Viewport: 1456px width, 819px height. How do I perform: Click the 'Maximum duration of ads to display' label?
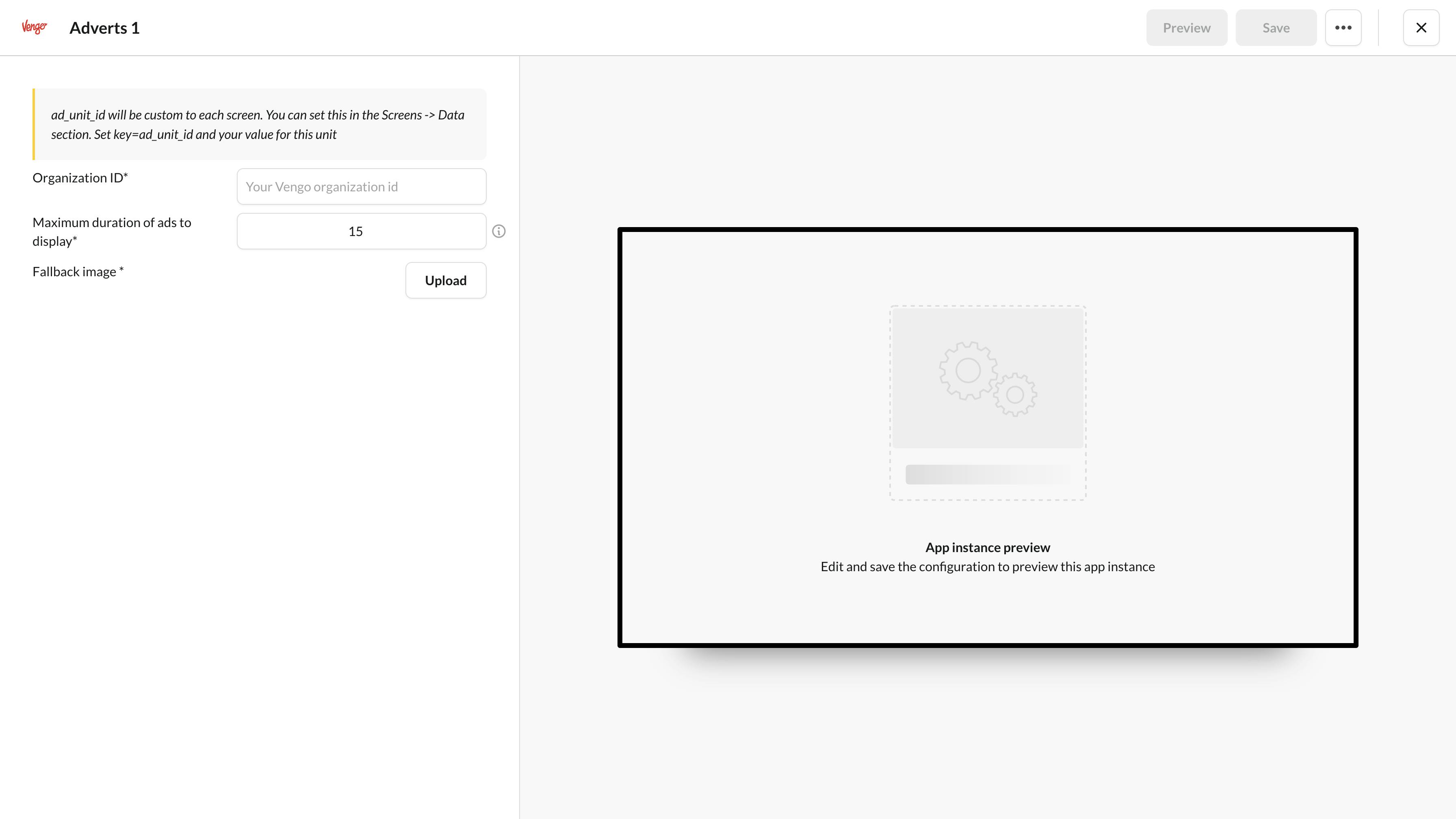(112, 232)
